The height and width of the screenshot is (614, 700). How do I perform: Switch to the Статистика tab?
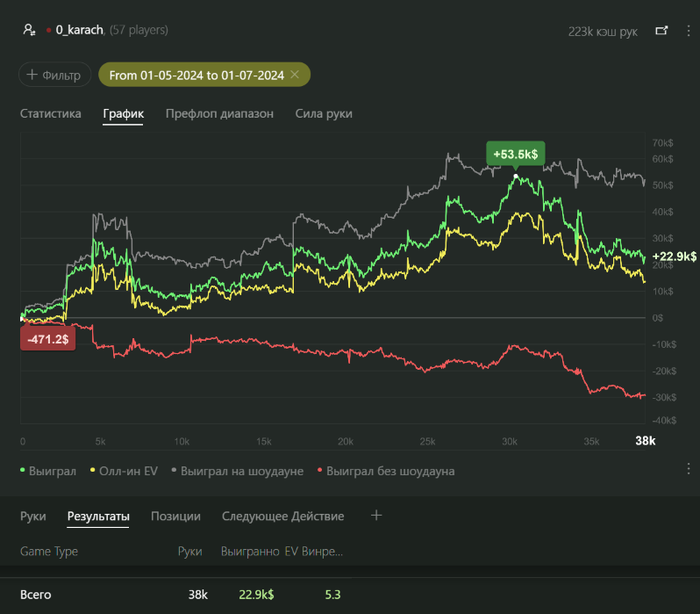[x=50, y=114]
